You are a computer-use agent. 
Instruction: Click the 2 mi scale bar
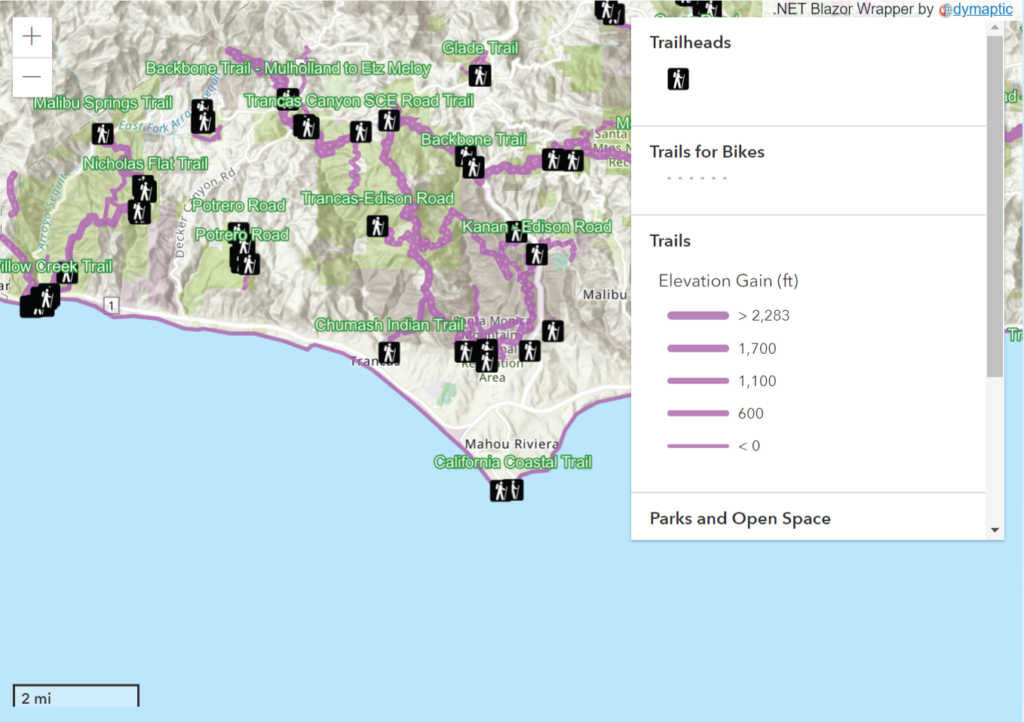75,697
